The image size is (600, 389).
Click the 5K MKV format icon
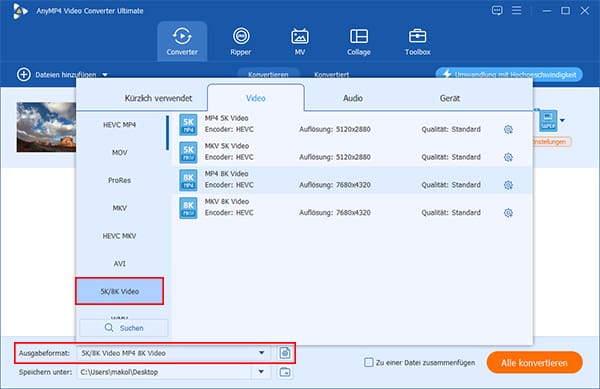click(x=188, y=152)
